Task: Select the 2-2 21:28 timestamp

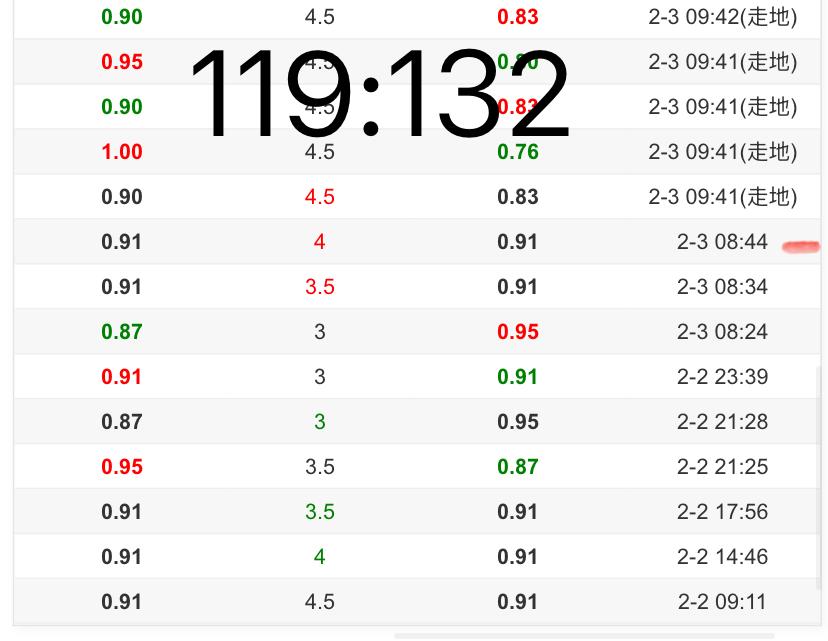Action: [722, 422]
